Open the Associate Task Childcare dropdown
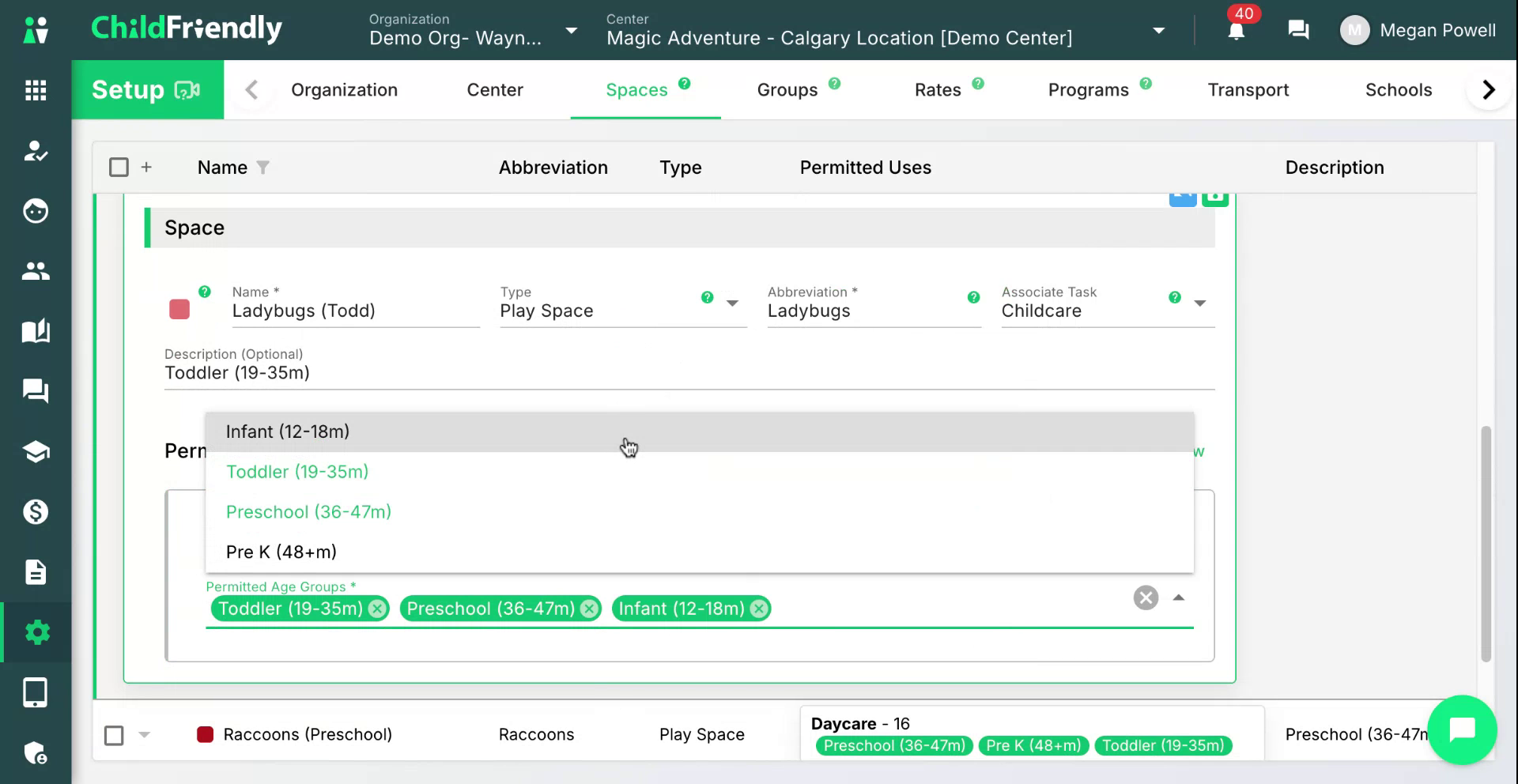Viewport: 1518px width, 784px height. pyautogui.click(x=1199, y=303)
